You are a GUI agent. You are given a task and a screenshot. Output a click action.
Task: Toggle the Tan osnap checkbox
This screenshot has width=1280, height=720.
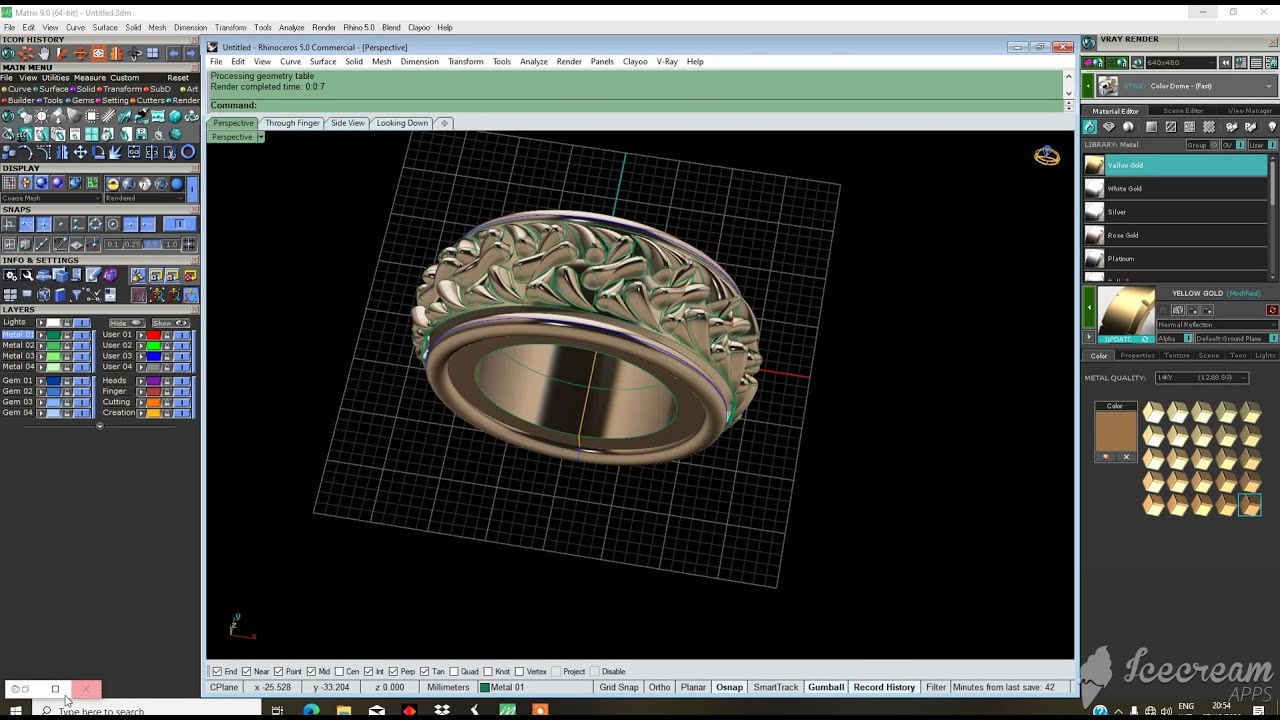pyautogui.click(x=425, y=672)
